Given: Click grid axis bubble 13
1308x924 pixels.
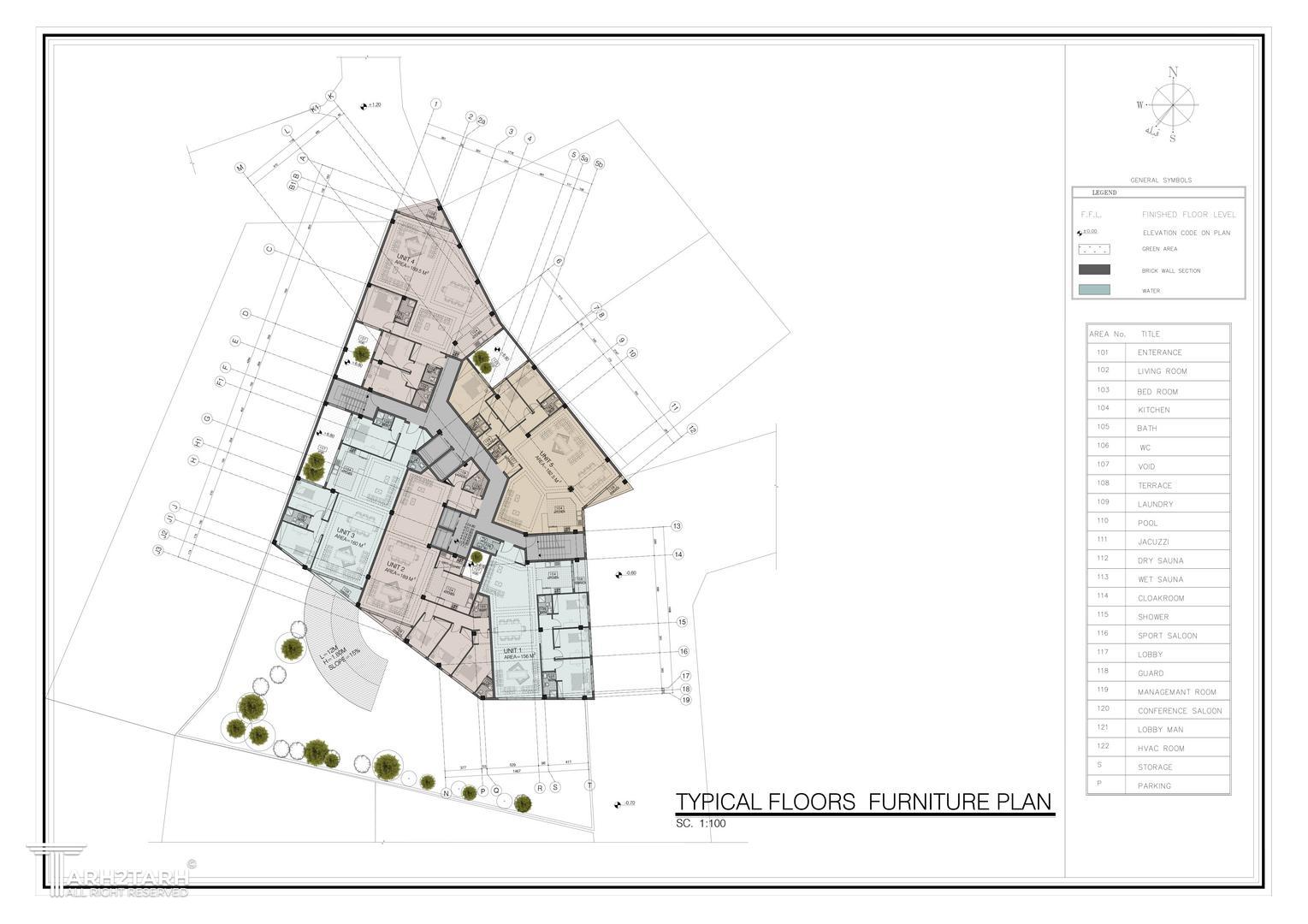Looking at the screenshot, I should click(x=676, y=526).
